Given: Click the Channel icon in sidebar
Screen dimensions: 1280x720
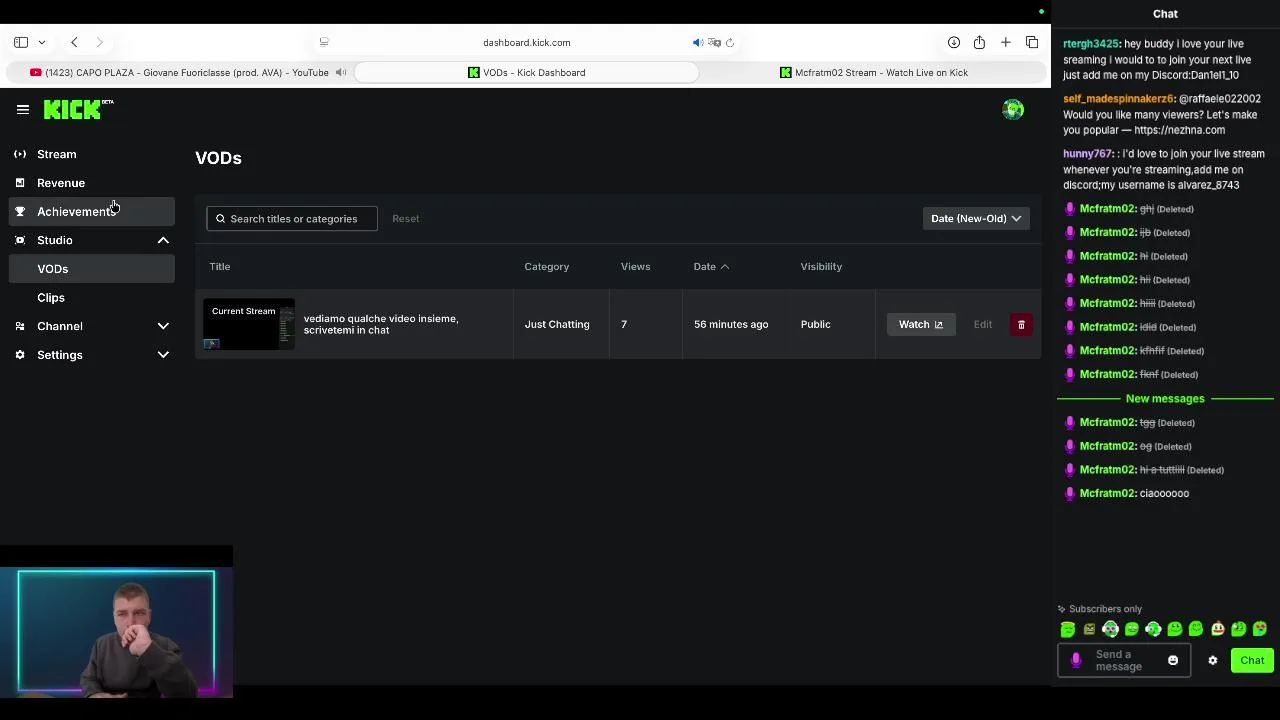Looking at the screenshot, I should tap(20, 326).
